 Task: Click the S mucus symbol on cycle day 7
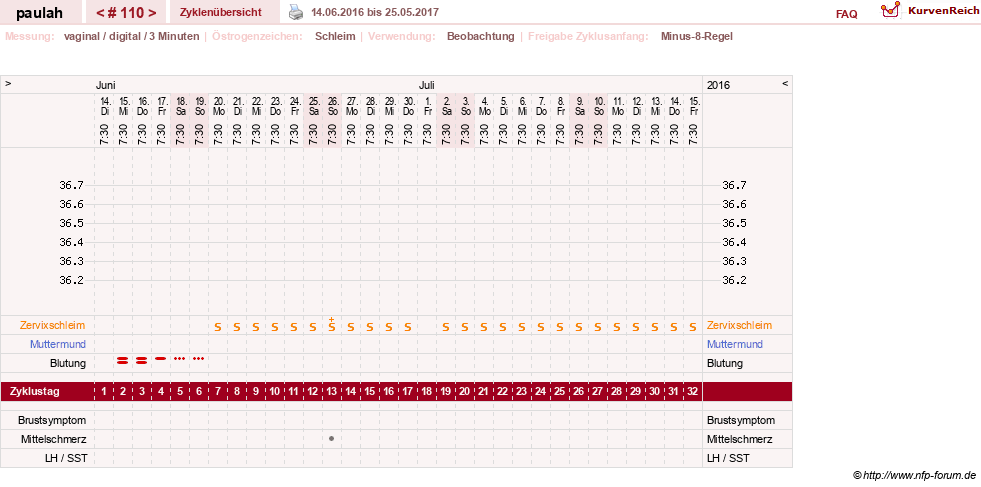218,327
